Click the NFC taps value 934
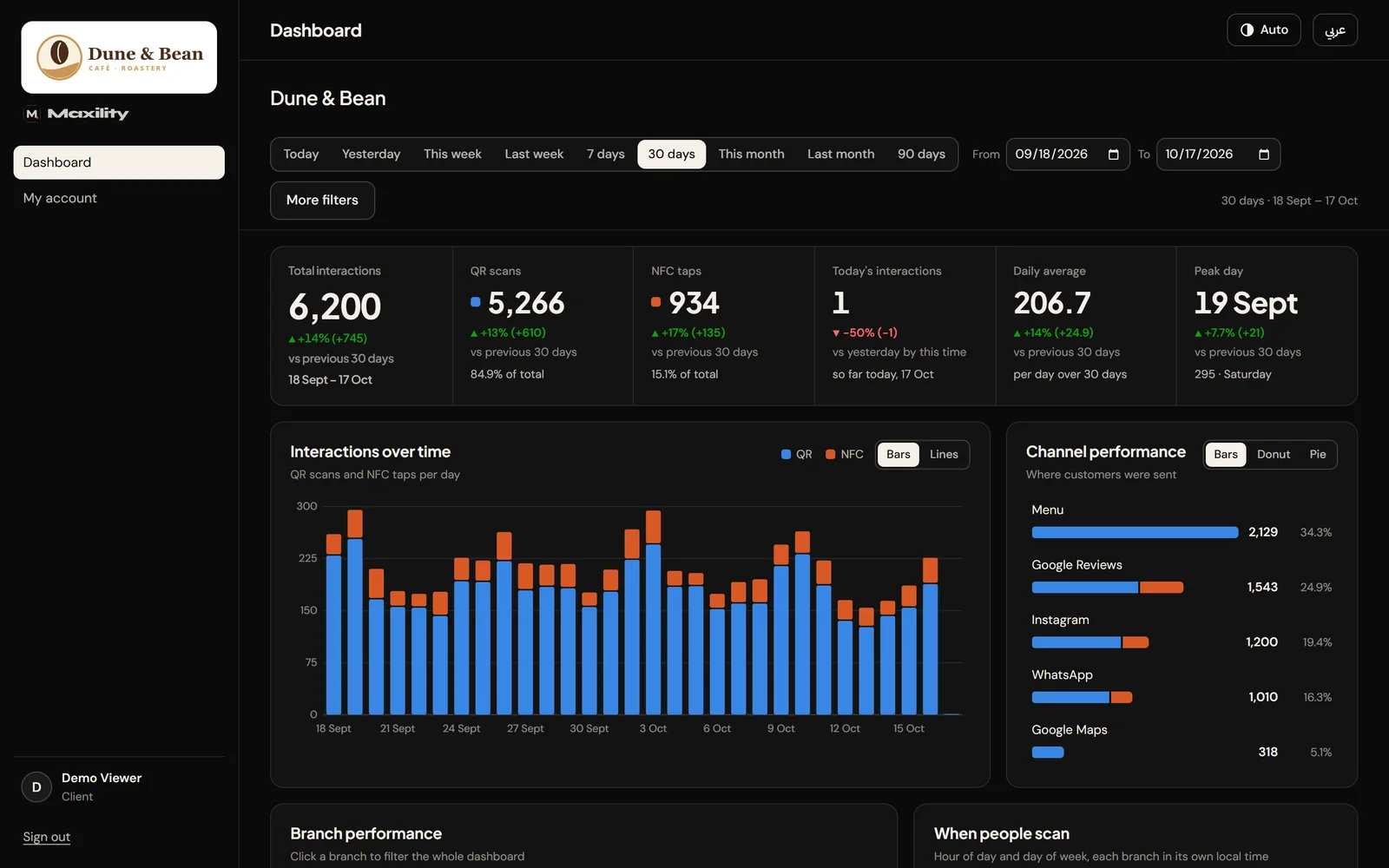Screen dimensions: 1389x868 pyautogui.click(x=694, y=303)
